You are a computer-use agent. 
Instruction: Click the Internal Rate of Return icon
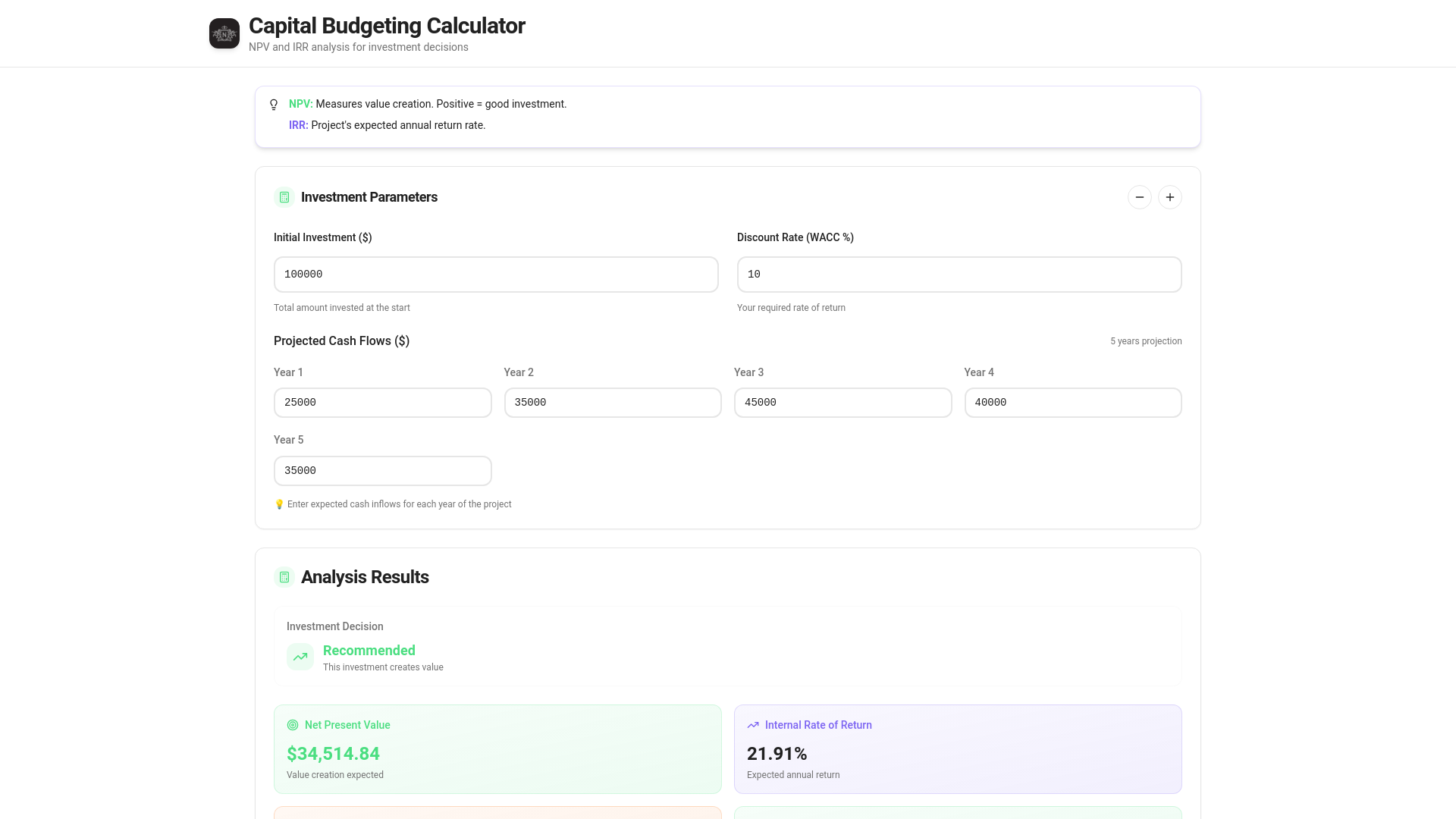pos(752,725)
